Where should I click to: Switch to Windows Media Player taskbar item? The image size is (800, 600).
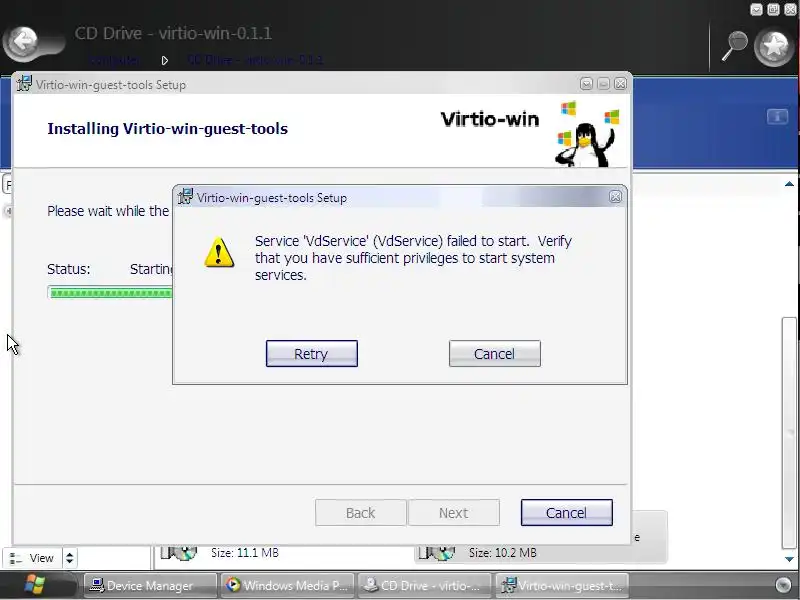coord(287,585)
